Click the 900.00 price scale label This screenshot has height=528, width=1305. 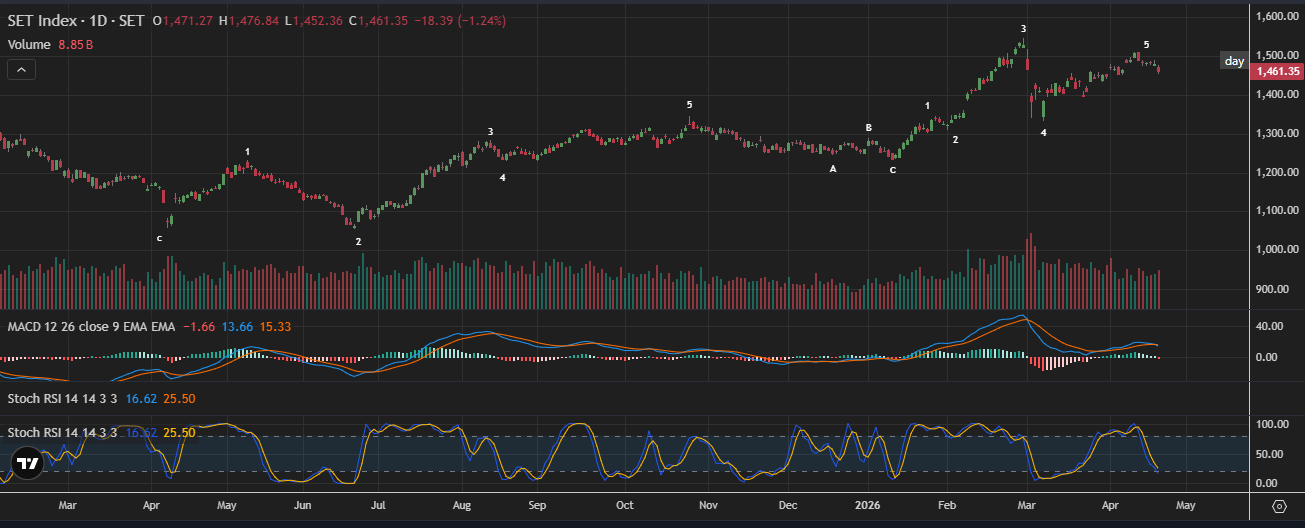point(1276,289)
